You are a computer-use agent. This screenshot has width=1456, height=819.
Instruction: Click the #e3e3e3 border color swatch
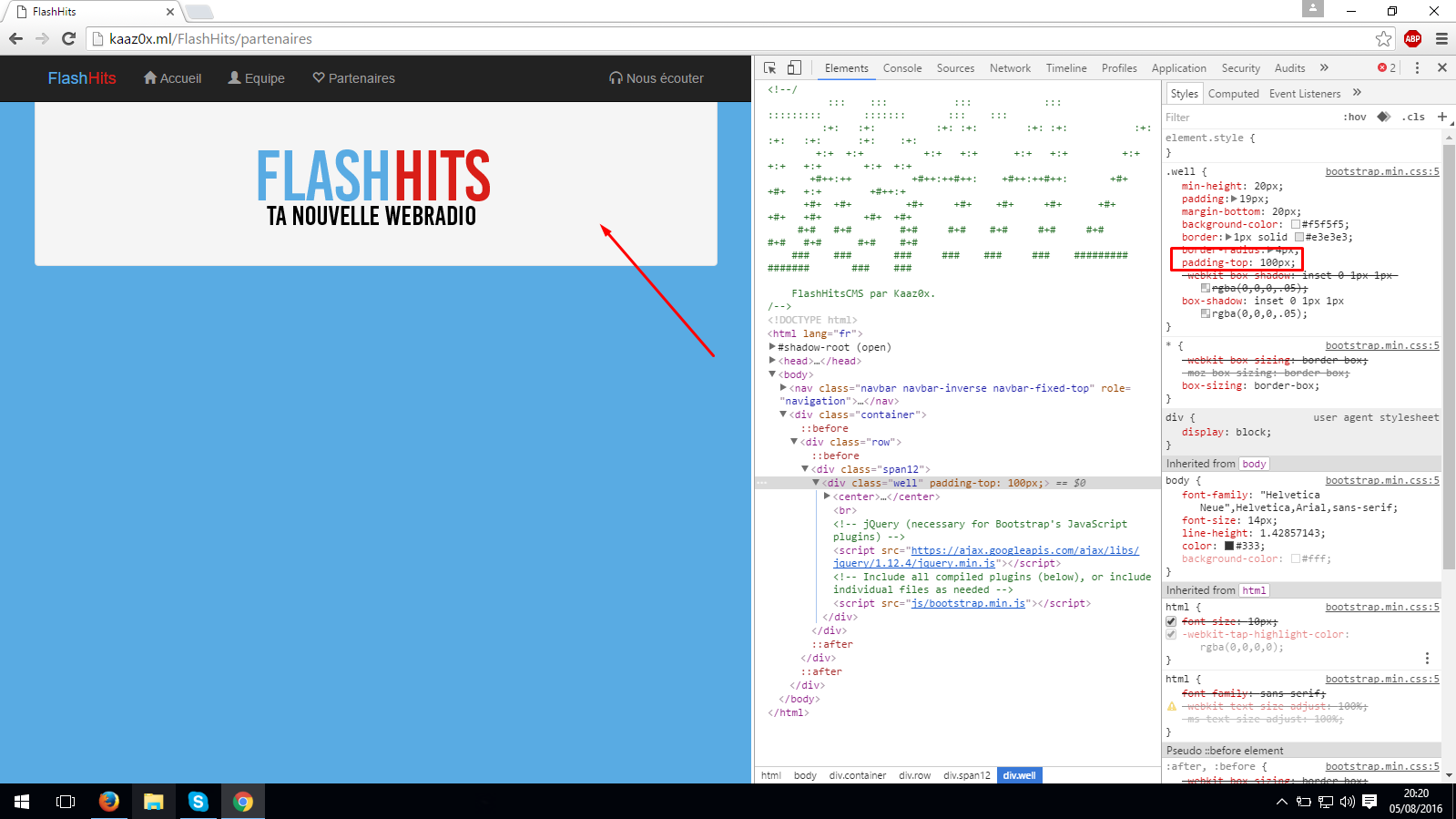1299,237
